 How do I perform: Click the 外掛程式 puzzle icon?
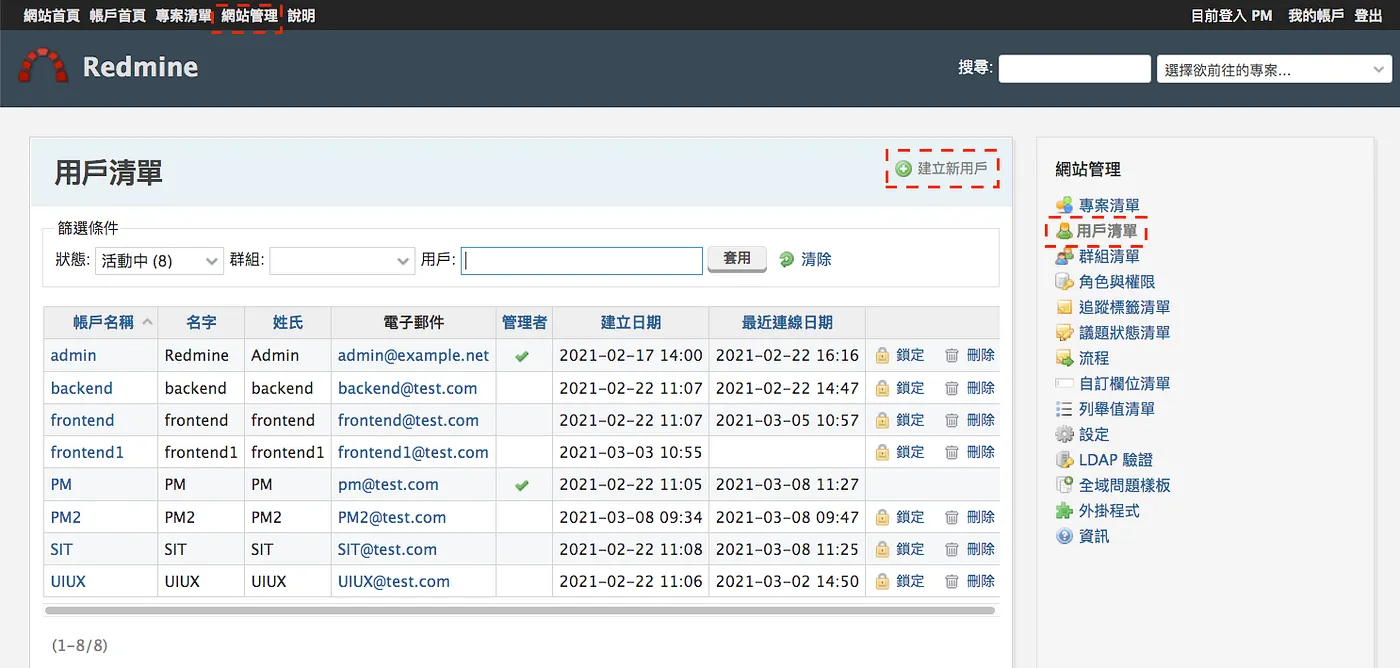coord(1065,511)
